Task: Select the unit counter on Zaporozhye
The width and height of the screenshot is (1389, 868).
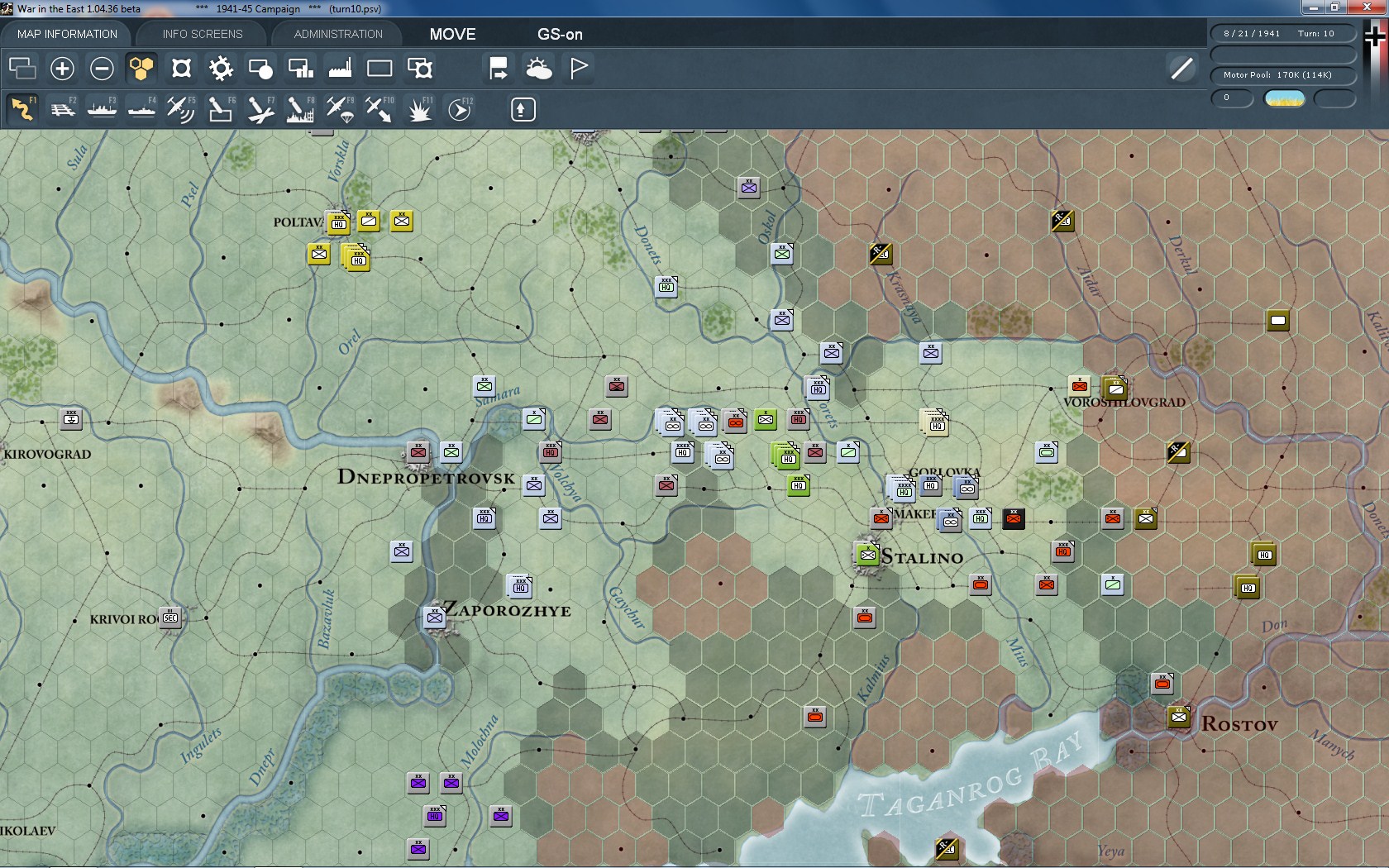Action: pos(435,618)
